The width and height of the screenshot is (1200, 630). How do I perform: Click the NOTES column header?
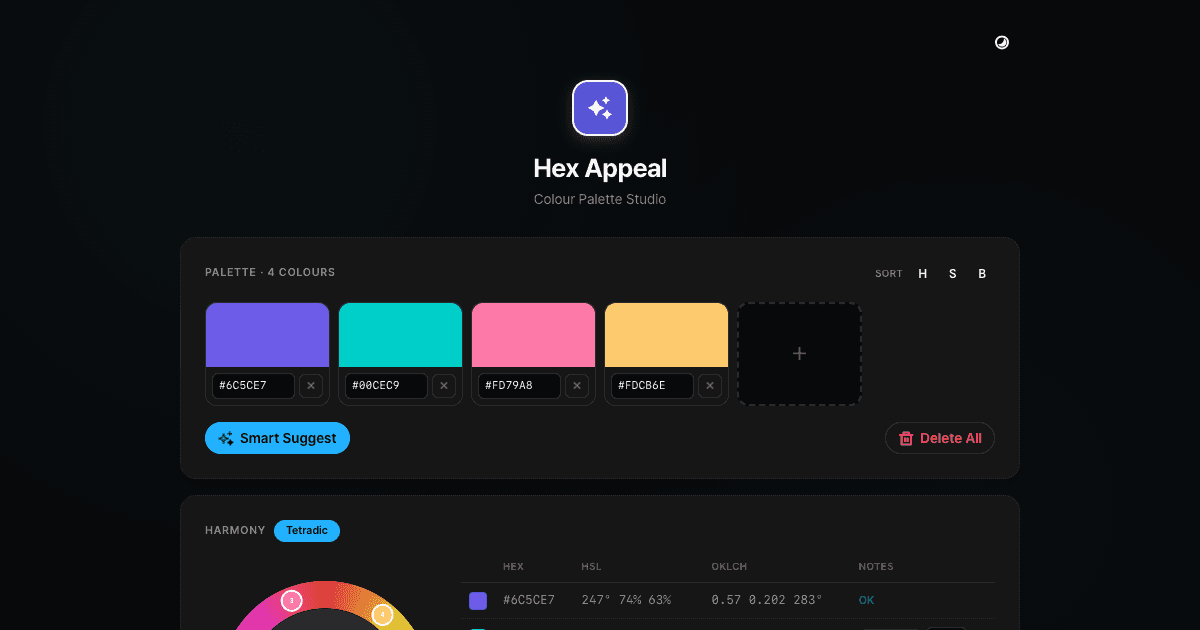point(876,567)
